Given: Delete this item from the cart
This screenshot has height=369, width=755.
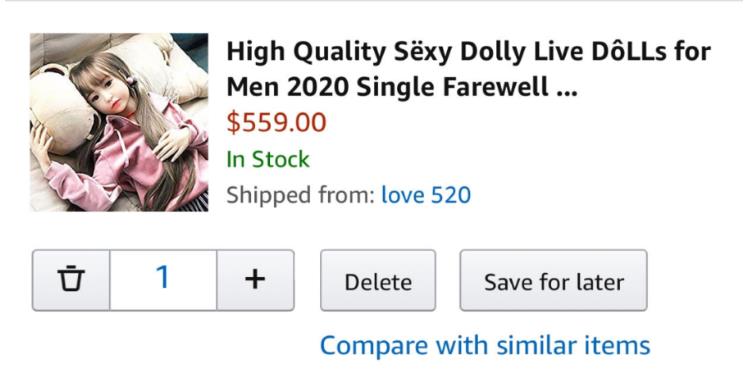Looking at the screenshot, I should (378, 280).
